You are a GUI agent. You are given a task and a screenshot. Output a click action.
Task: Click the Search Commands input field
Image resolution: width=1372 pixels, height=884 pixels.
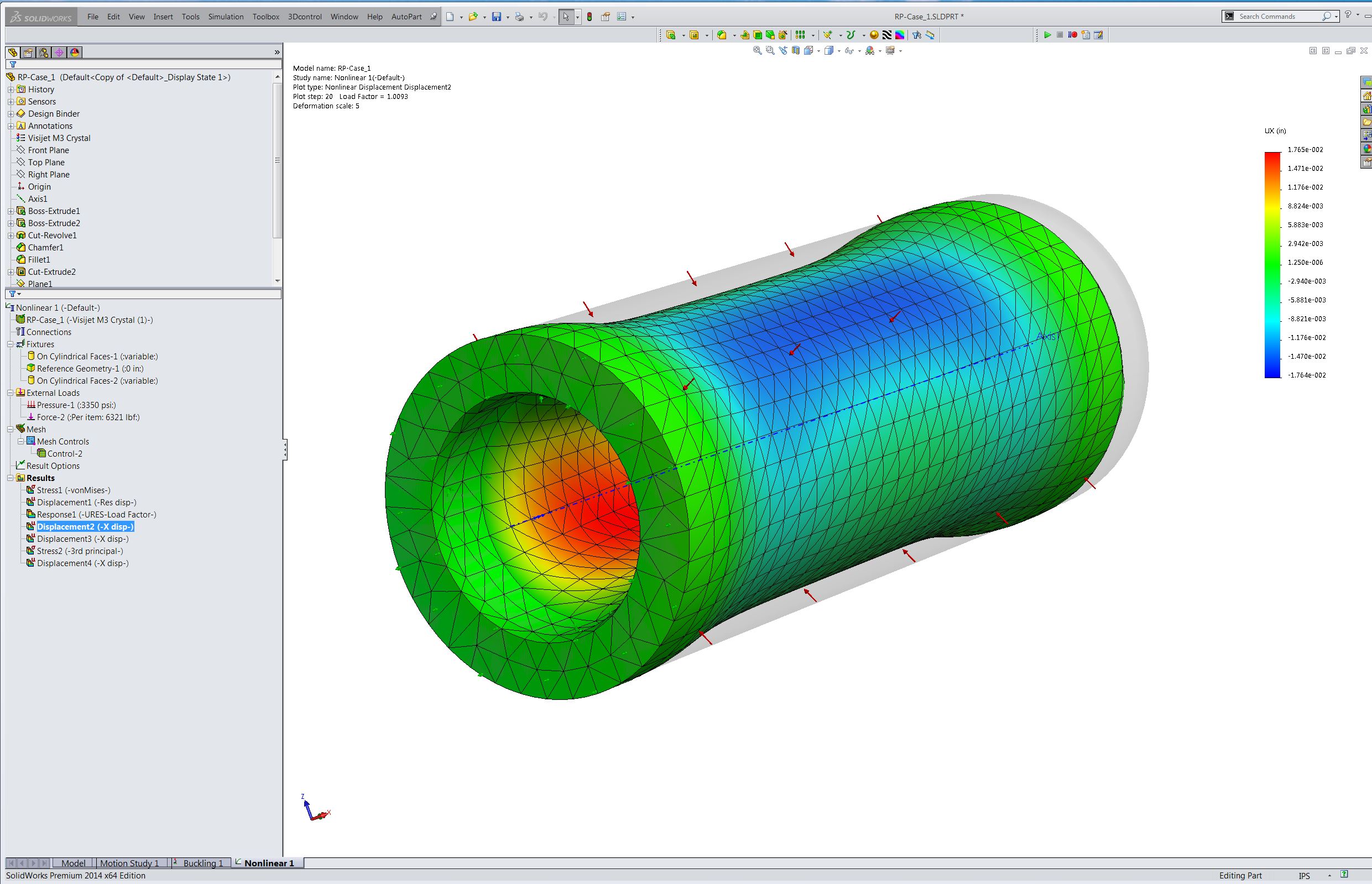coord(1280,17)
